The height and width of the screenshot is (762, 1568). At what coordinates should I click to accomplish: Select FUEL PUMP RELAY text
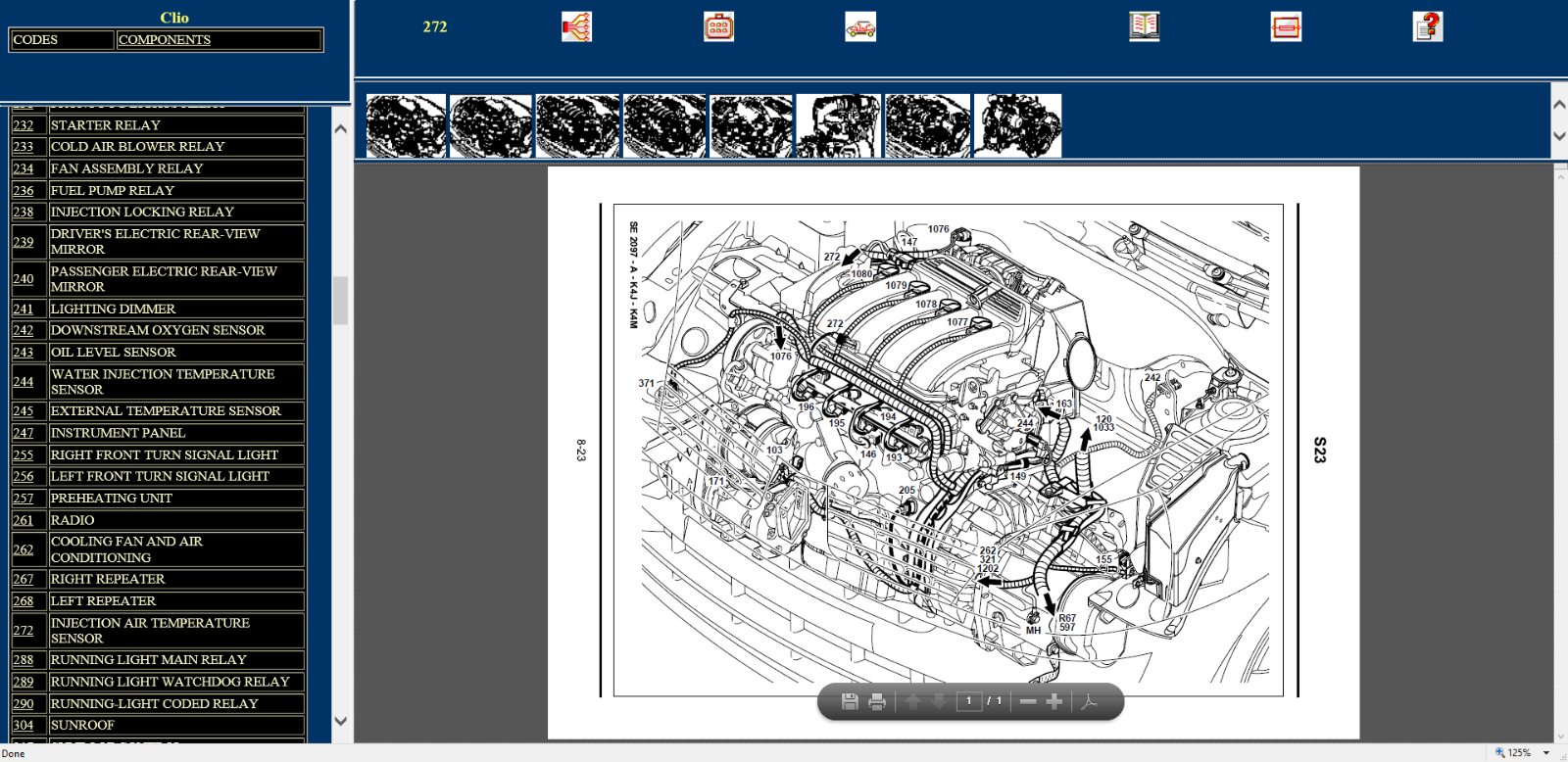pos(113,190)
